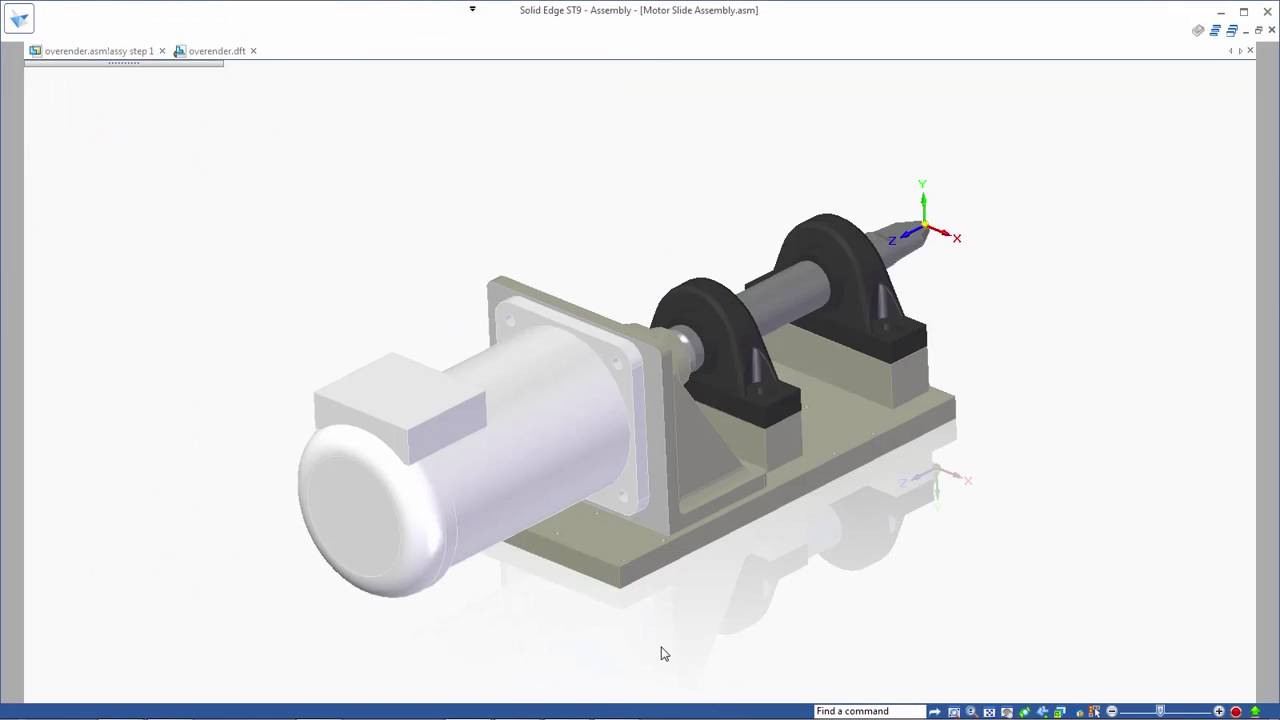Click the zoom slider handle
Image resolution: width=1280 pixels, height=720 pixels.
click(x=1160, y=712)
